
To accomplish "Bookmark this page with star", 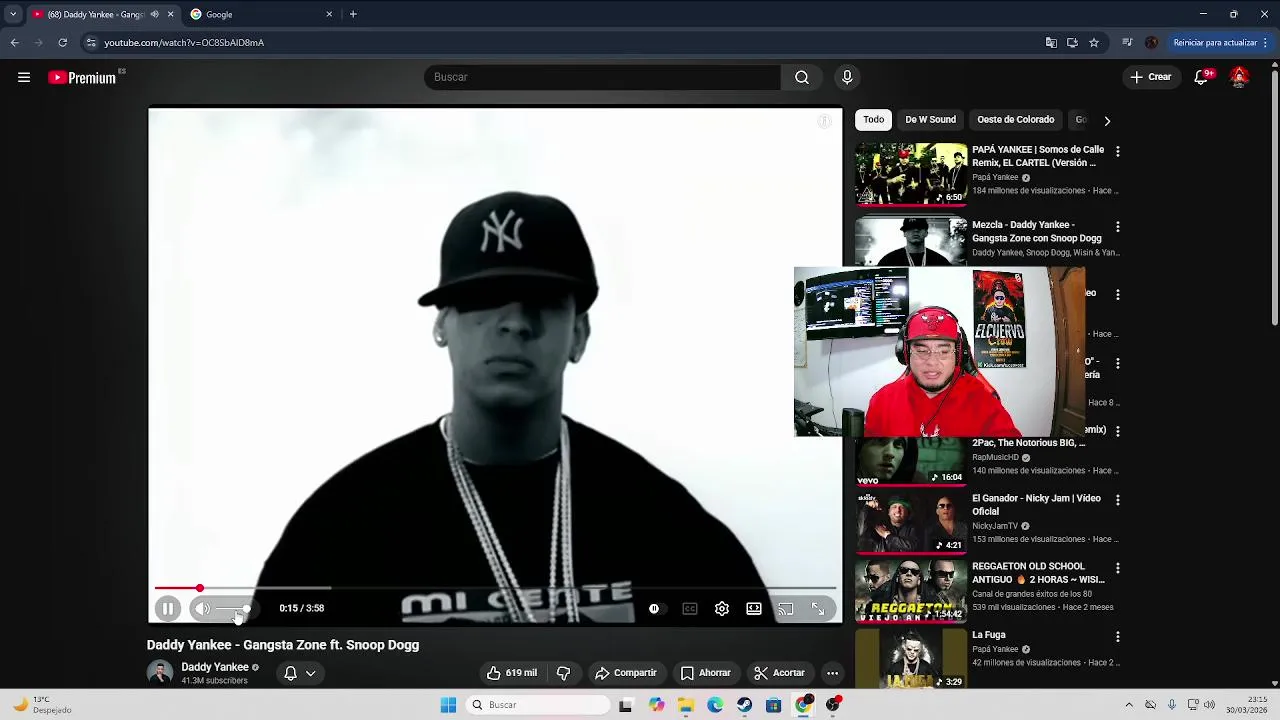I will tap(1094, 43).
